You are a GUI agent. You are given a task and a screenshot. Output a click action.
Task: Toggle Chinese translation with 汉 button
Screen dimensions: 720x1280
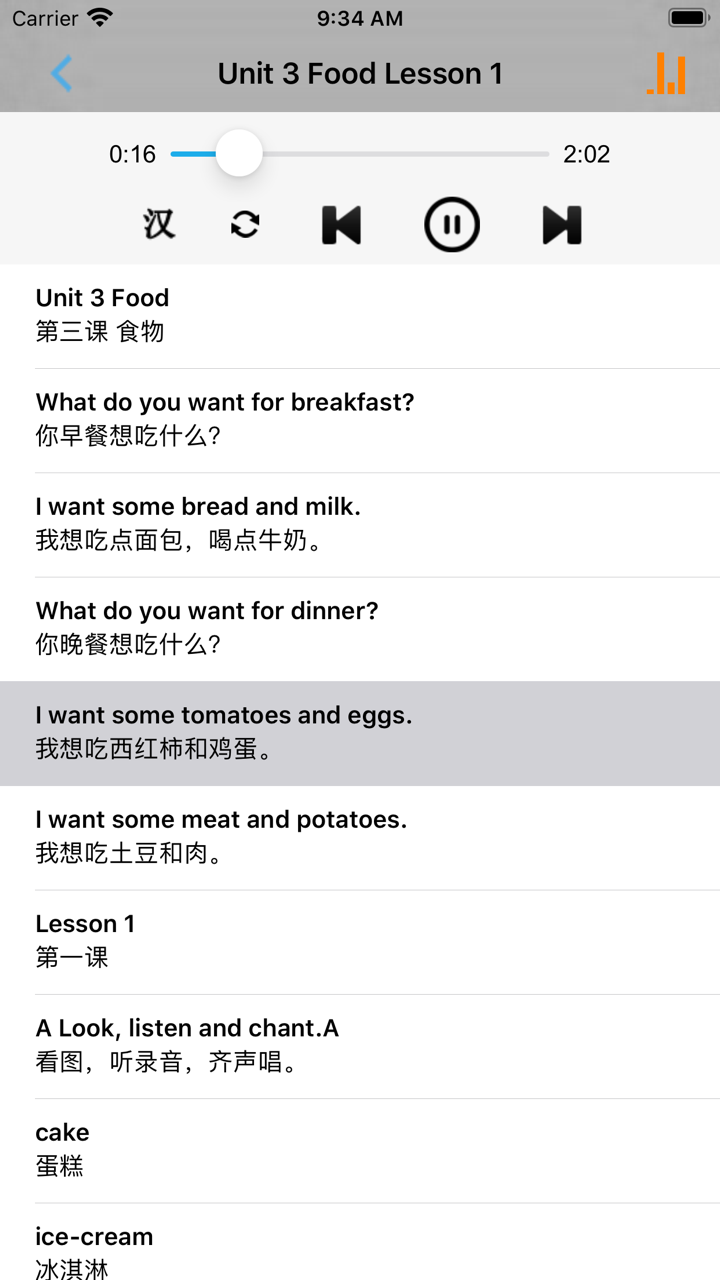[159, 224]
